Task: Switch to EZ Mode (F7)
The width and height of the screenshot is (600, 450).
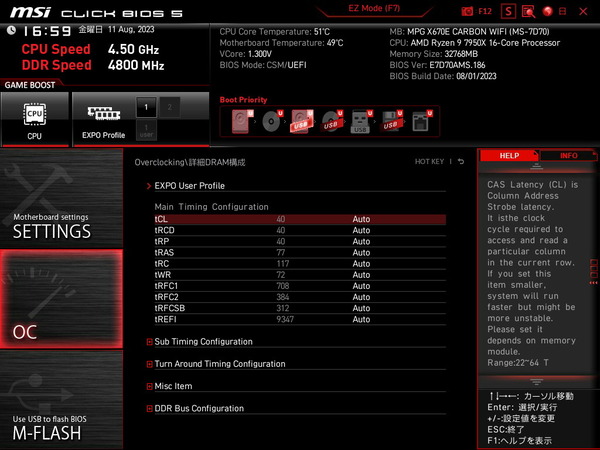Action: (374, 8)
